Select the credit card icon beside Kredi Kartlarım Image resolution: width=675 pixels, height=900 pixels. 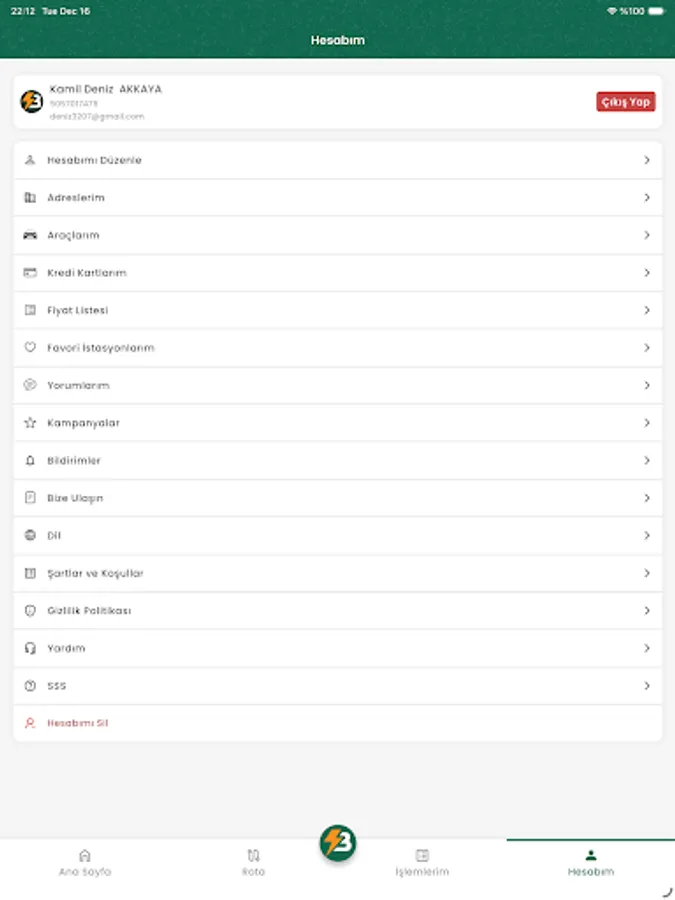click(30, 272)
